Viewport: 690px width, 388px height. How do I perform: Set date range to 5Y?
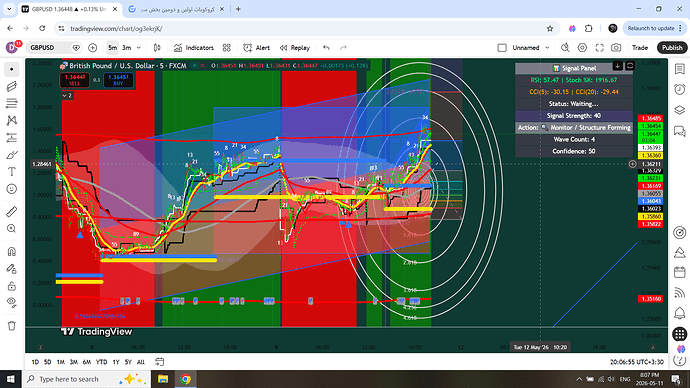coord(128,362)
